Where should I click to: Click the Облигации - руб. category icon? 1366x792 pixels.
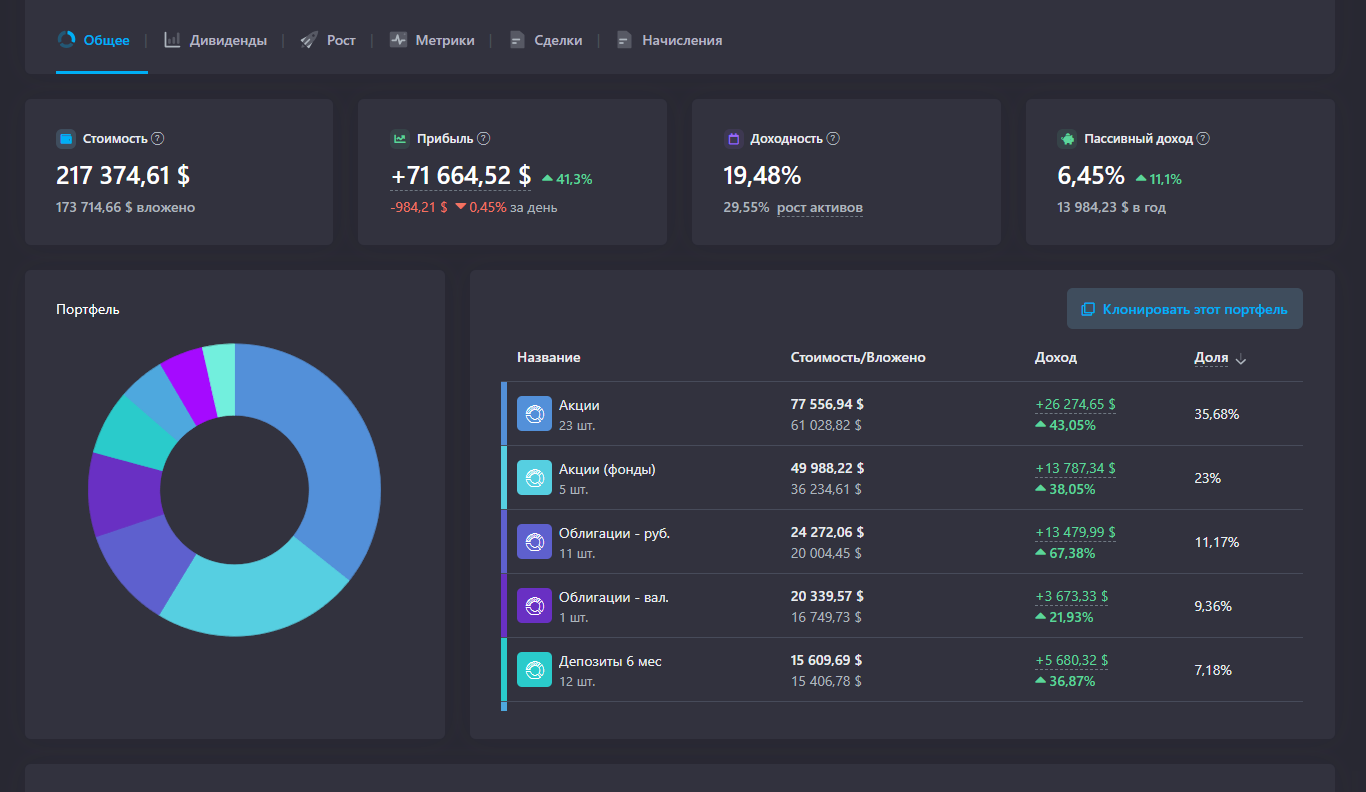coord(534,542)
